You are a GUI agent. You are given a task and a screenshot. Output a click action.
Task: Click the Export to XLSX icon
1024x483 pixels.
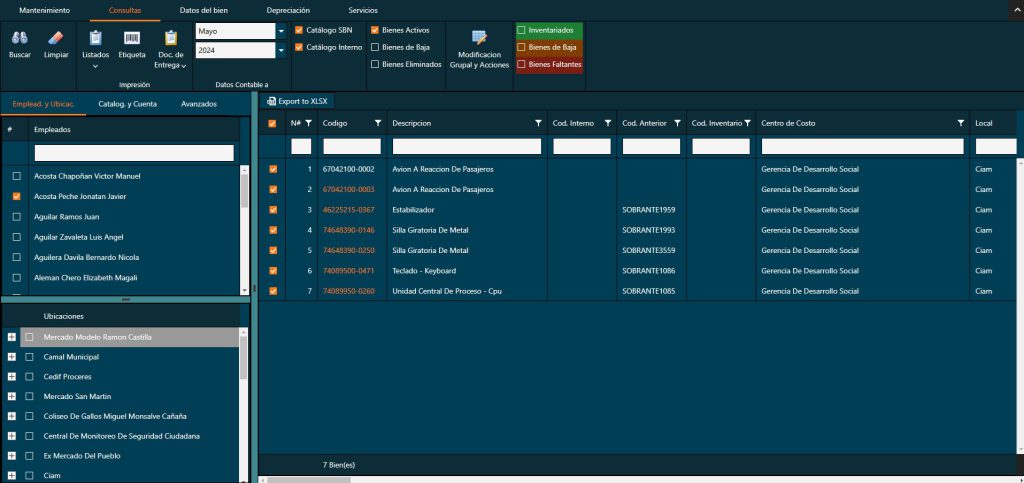coord(272,102)
